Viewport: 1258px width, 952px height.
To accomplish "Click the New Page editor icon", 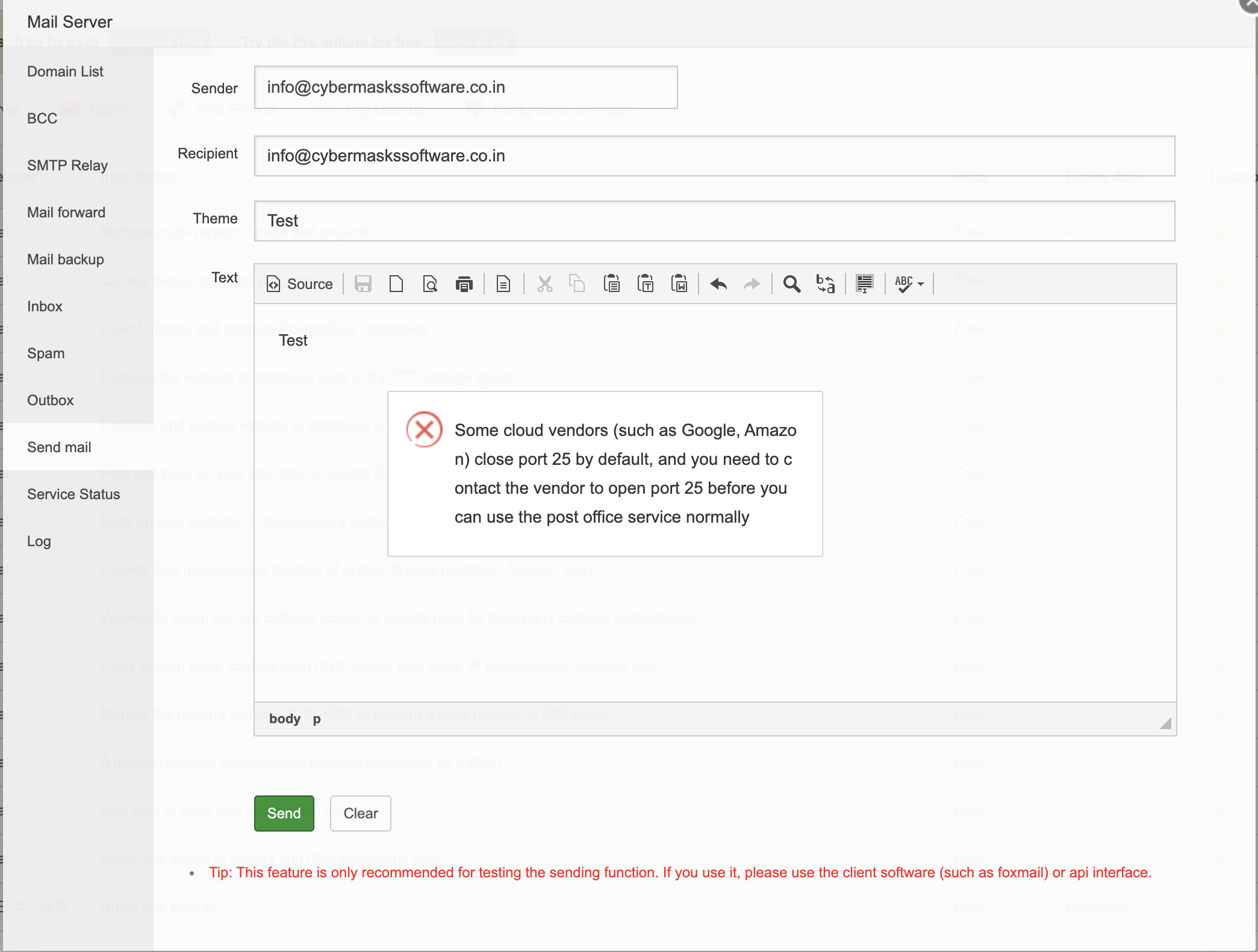I will coord(396,284).
